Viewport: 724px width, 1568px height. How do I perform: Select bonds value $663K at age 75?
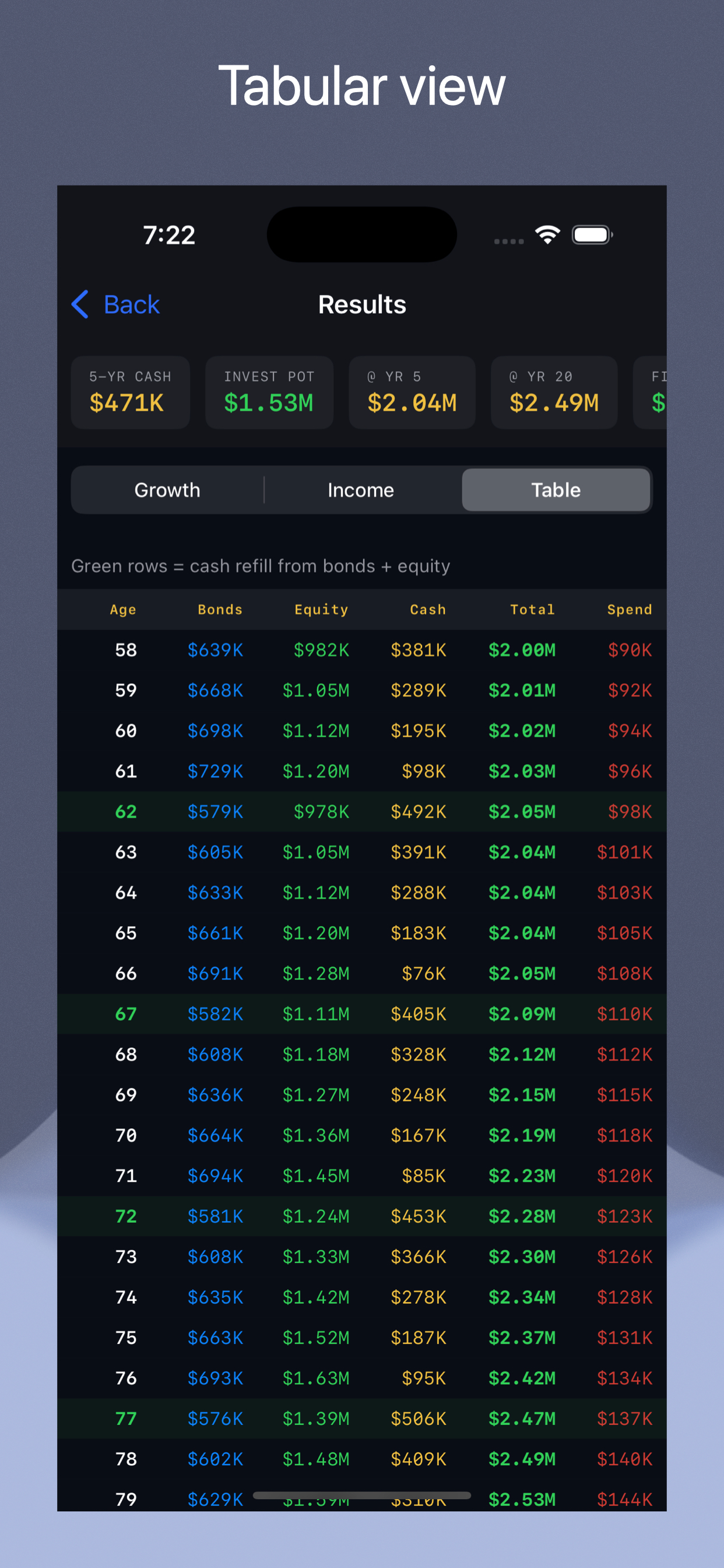(x=215, y=1338)
